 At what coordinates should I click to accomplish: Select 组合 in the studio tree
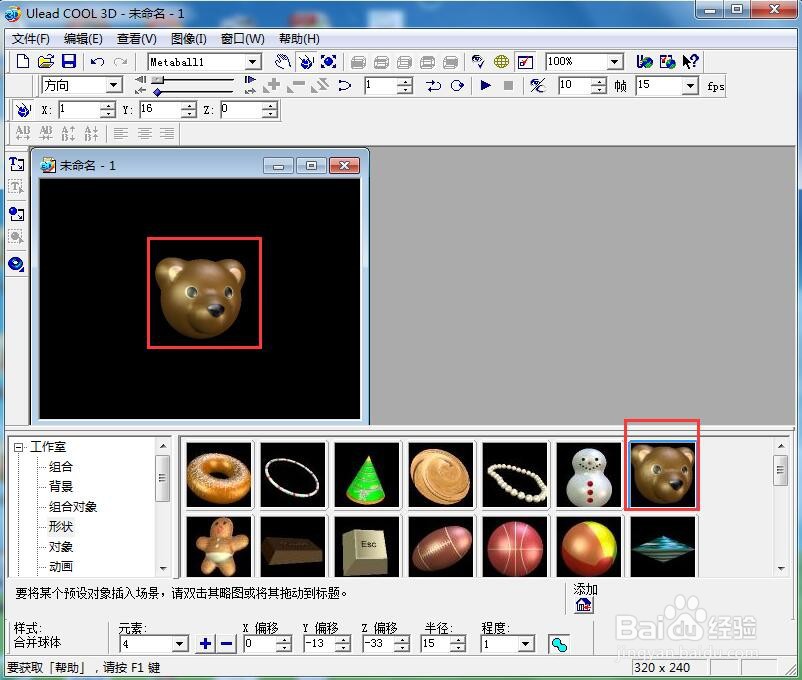pyautogui.click(x=60, y=467)
